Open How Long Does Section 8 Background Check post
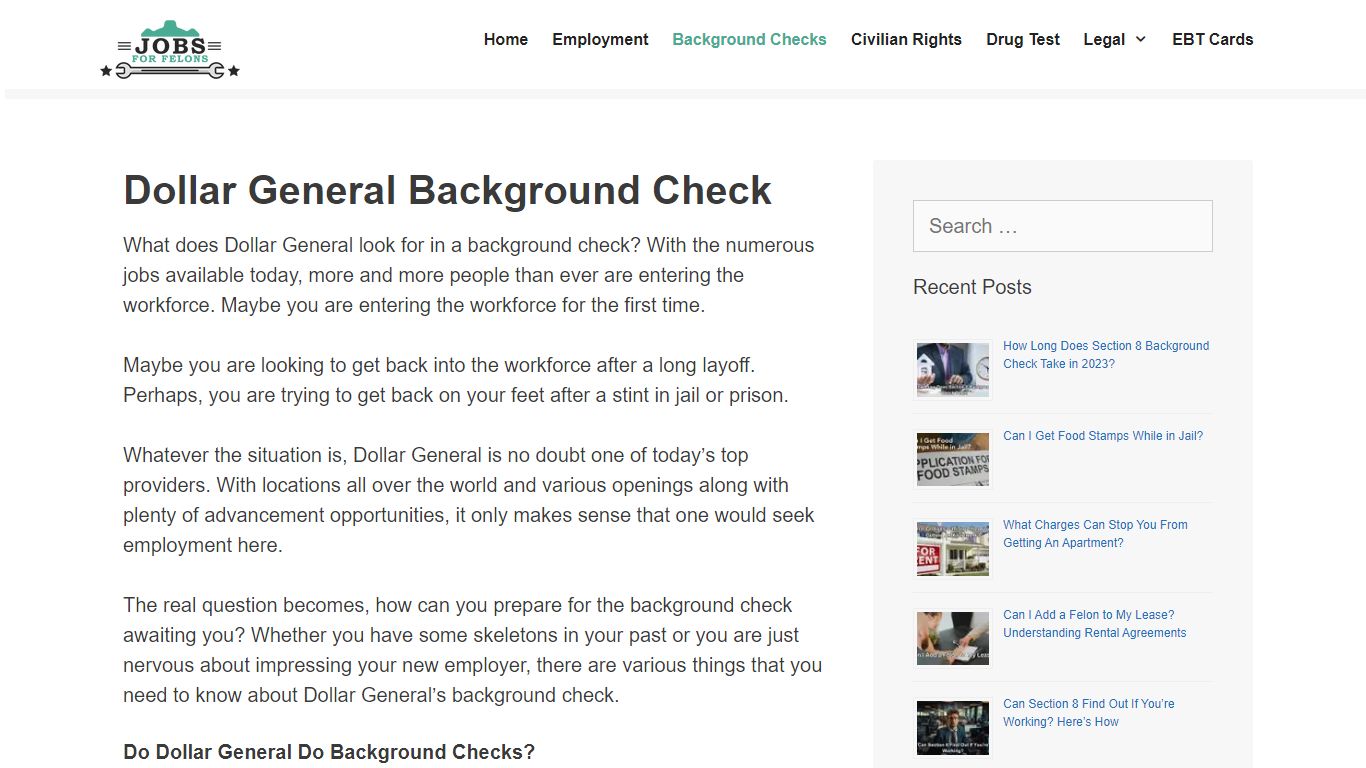1366x768 pixels. [x=1106, y=355]
